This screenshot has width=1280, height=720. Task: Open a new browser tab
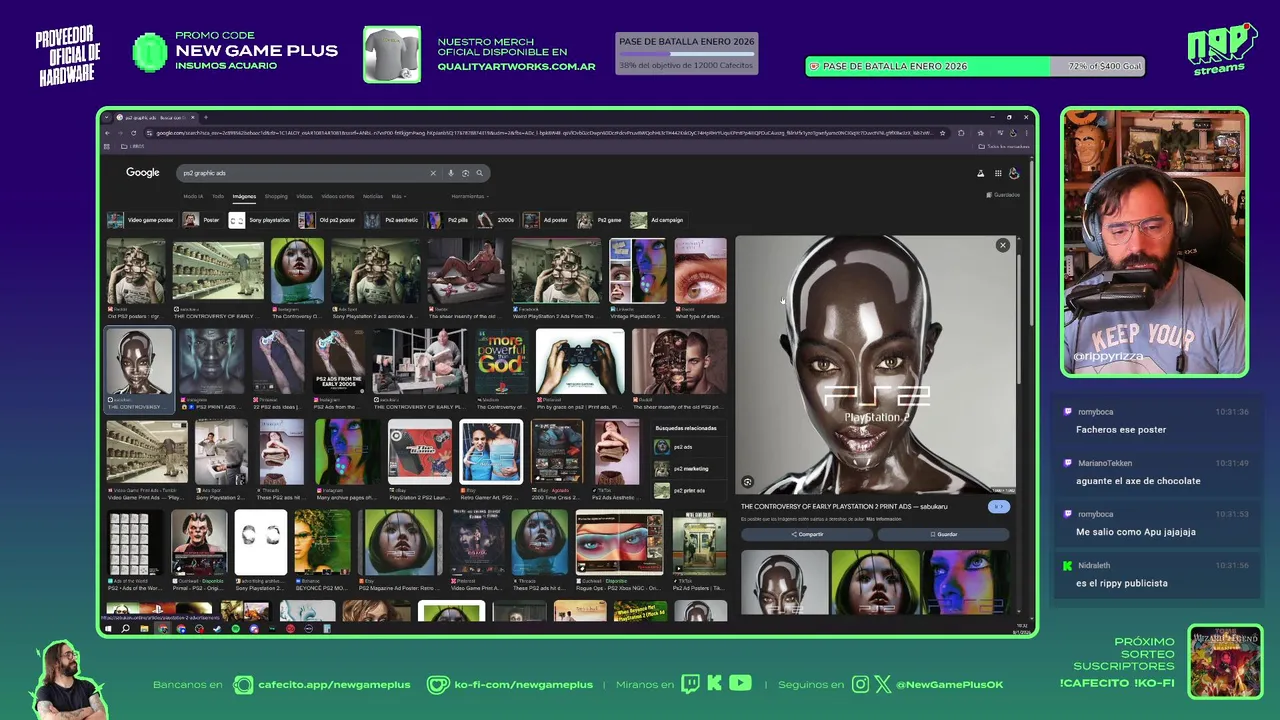[x=205, y=117]
